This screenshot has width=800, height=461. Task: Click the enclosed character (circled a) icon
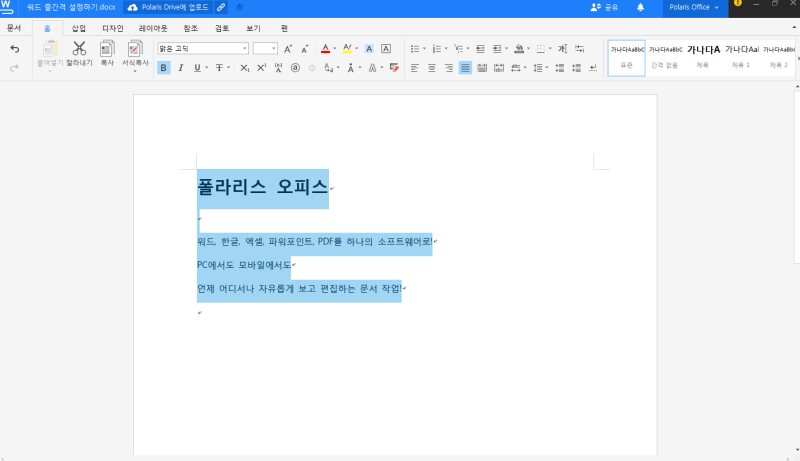point(295,68)
